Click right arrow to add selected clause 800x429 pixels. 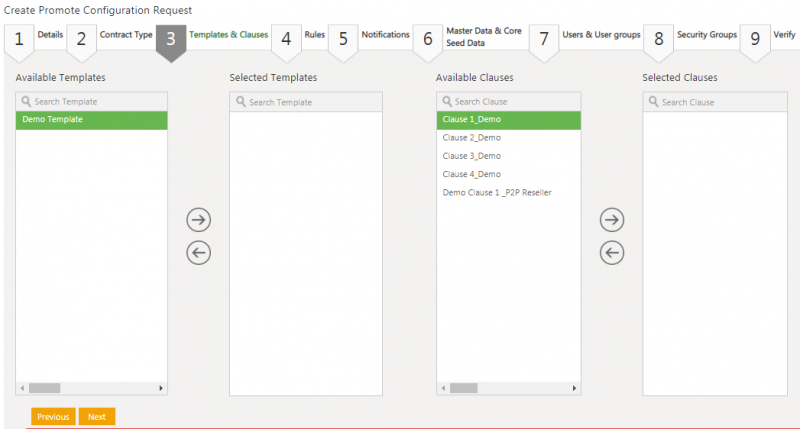[611, 220]
